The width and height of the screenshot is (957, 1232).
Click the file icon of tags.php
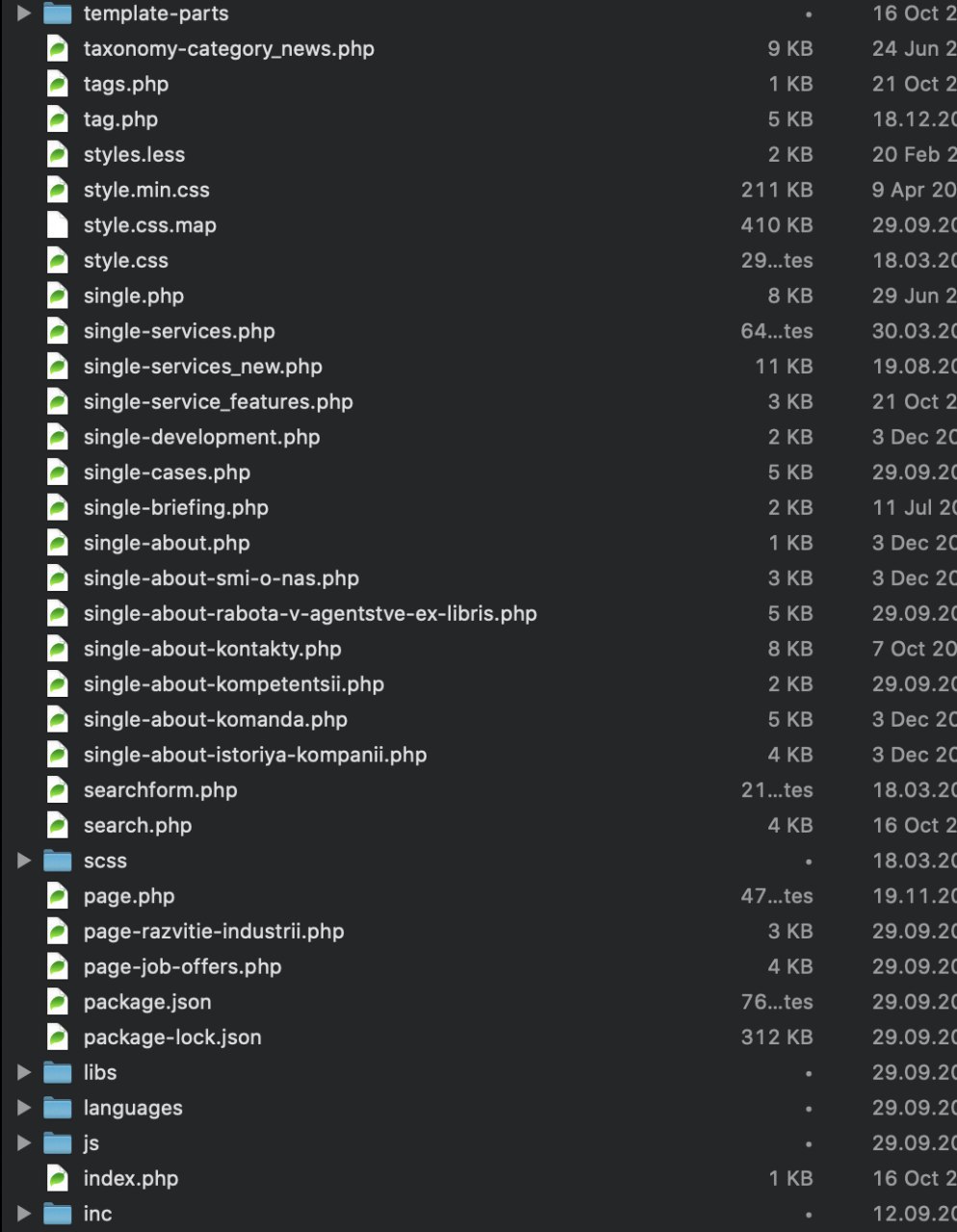click(x=58, y=84)
